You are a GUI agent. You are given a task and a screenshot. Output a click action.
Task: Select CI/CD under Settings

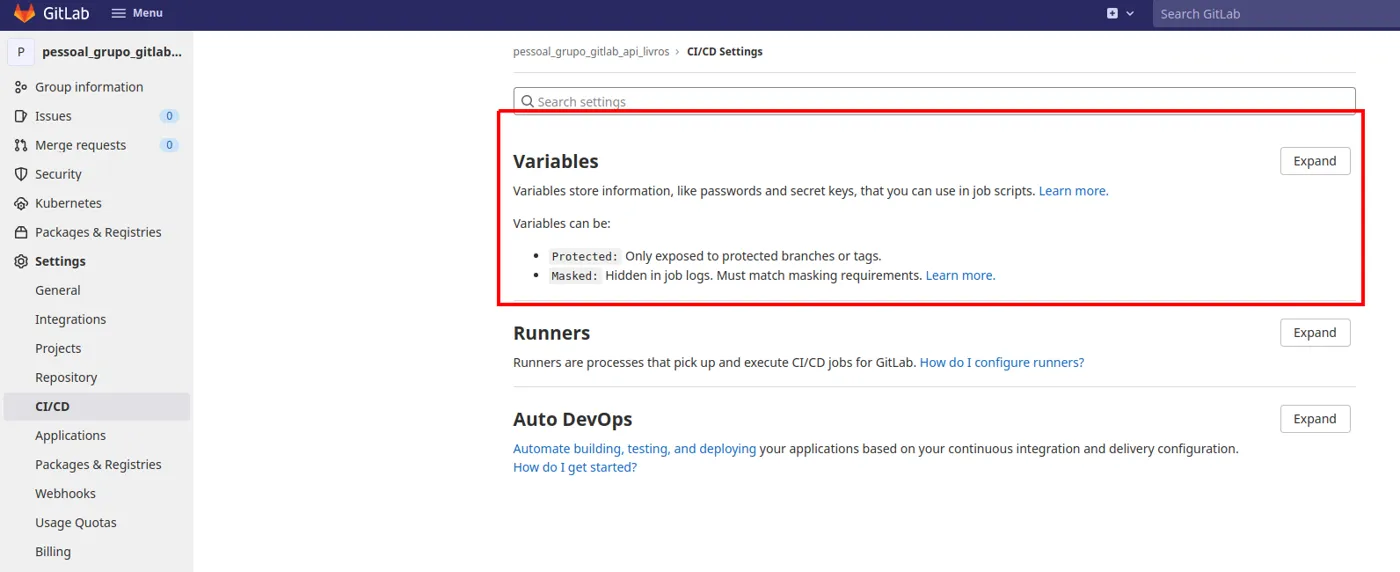click(x=96, y=406)
